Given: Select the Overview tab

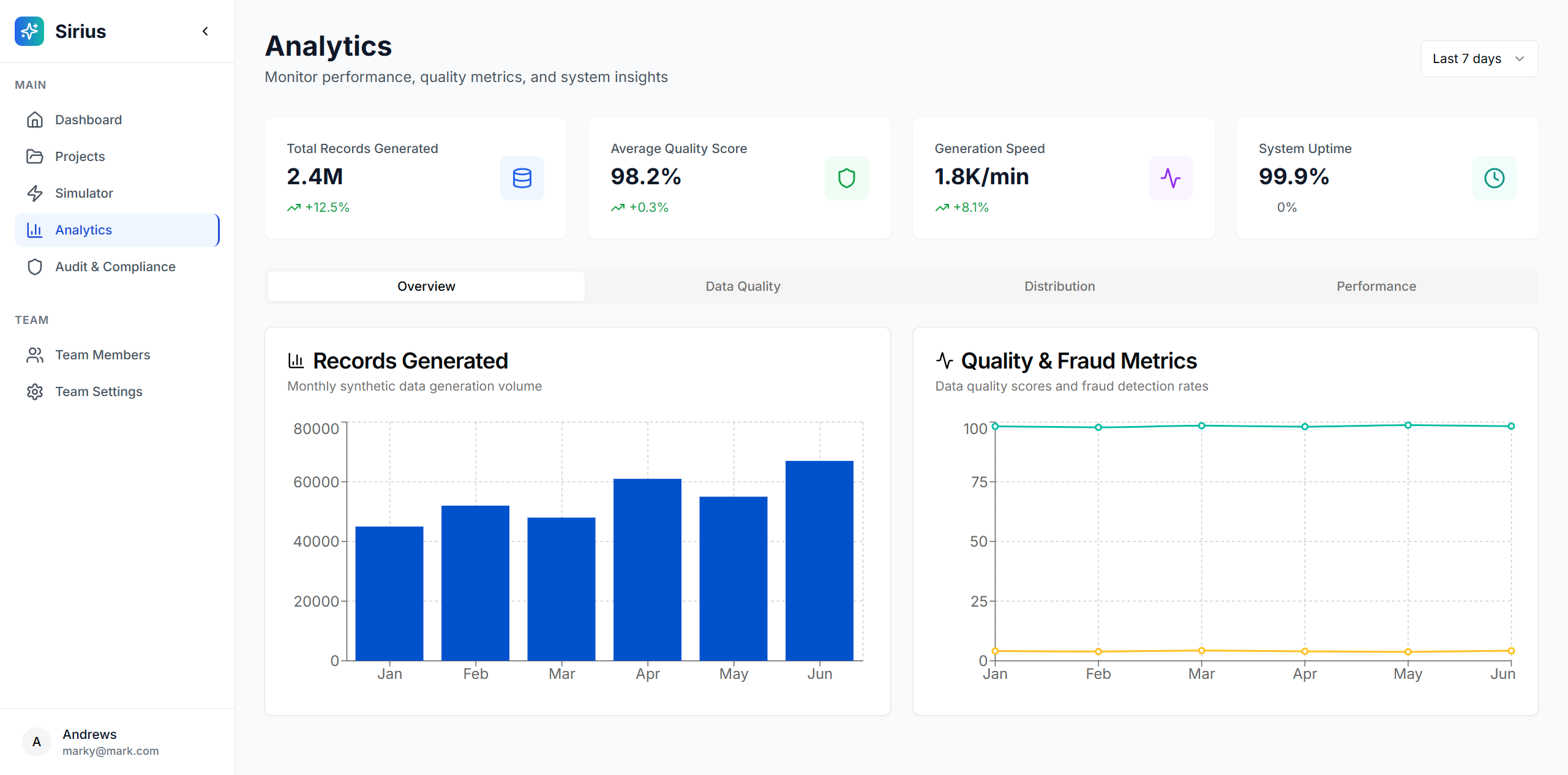Looking at the screenshot, I should coord(426,286).
